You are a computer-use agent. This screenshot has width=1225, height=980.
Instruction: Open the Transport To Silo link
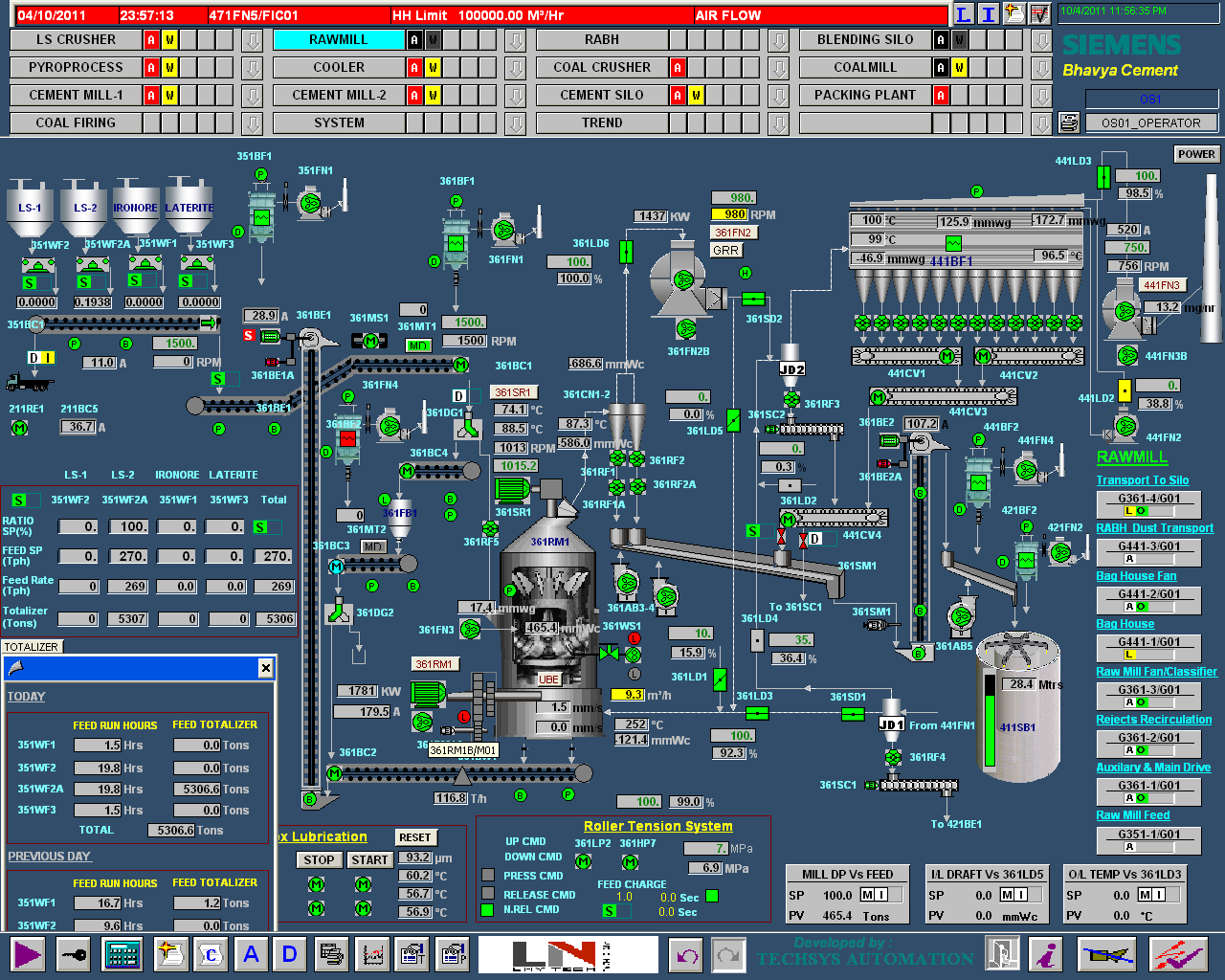click(1143, 480)
